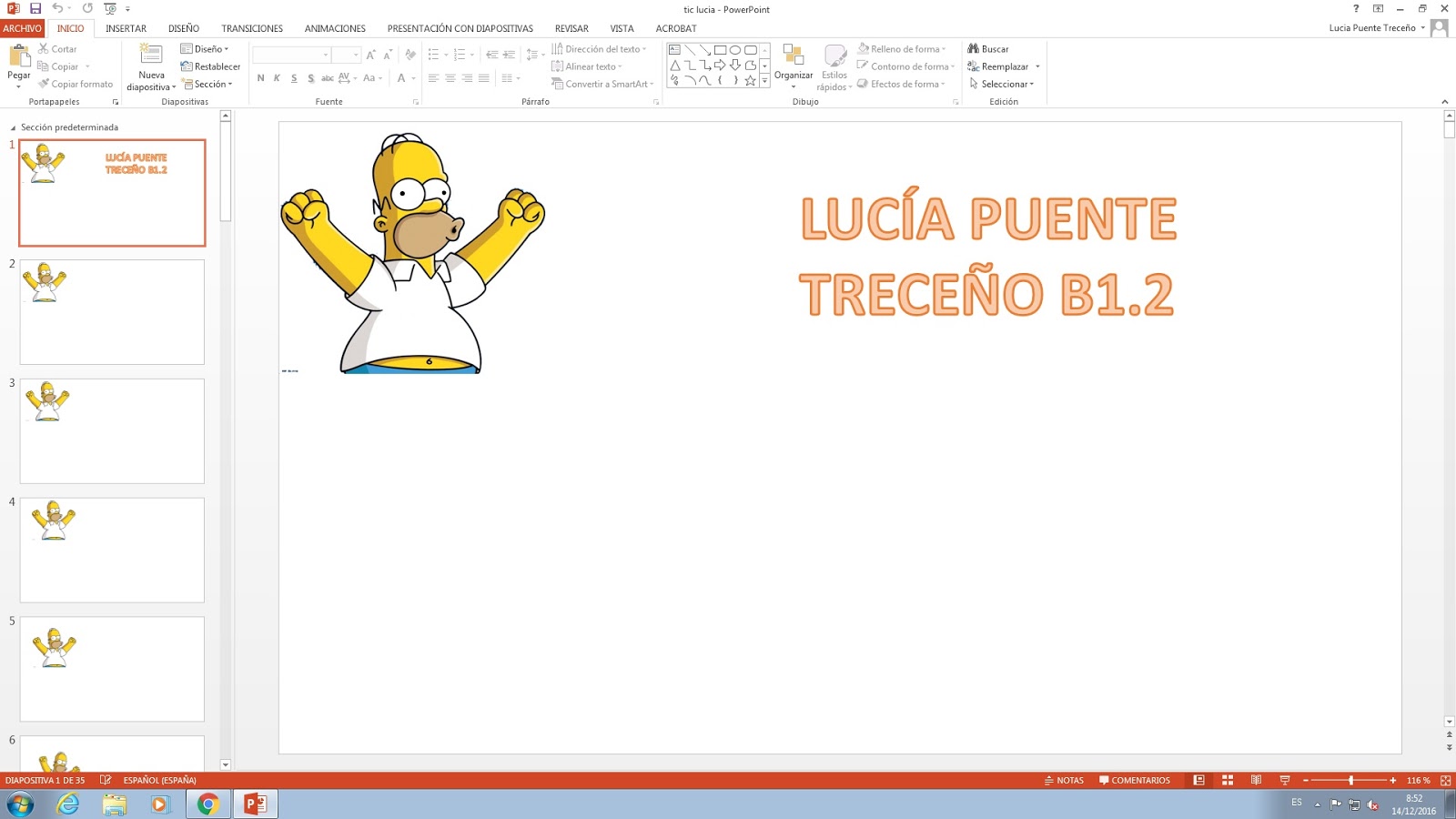Open the TRANSICIONES tab

click(x=252, y=28)
